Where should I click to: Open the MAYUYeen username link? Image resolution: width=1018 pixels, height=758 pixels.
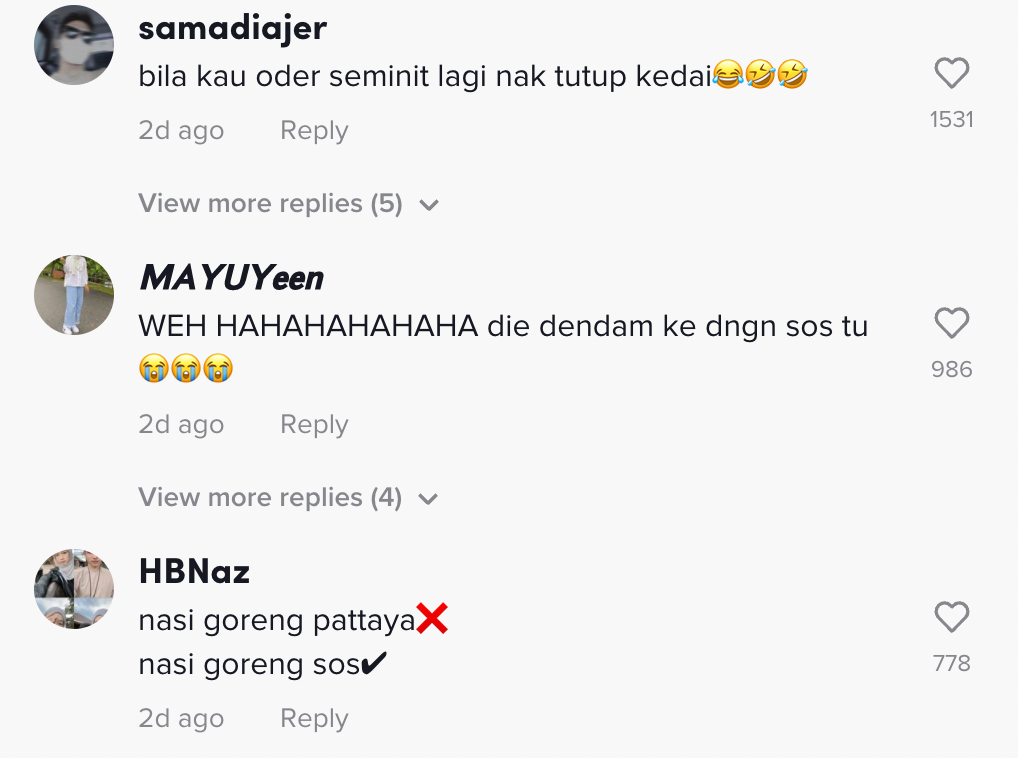pos(231,278)
